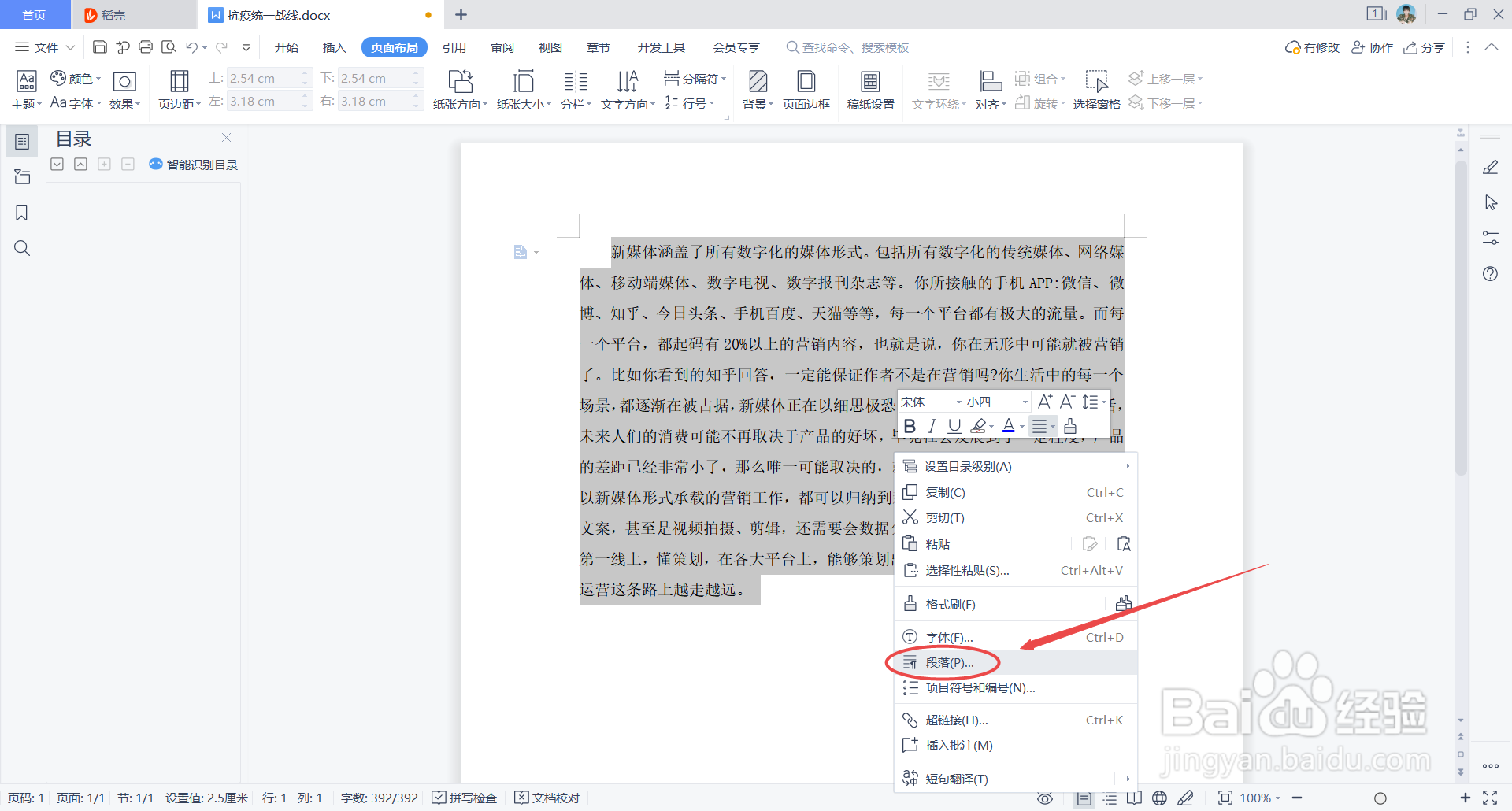Choose 段落(P)... from context menu
1512x811 pixels.
pos(1016,662)
